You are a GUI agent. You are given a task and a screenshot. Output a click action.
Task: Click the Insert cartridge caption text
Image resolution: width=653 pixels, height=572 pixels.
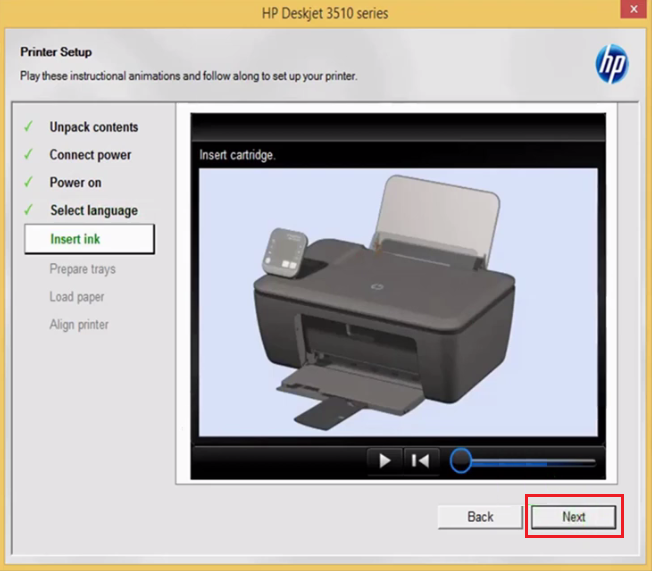point(237,155)
